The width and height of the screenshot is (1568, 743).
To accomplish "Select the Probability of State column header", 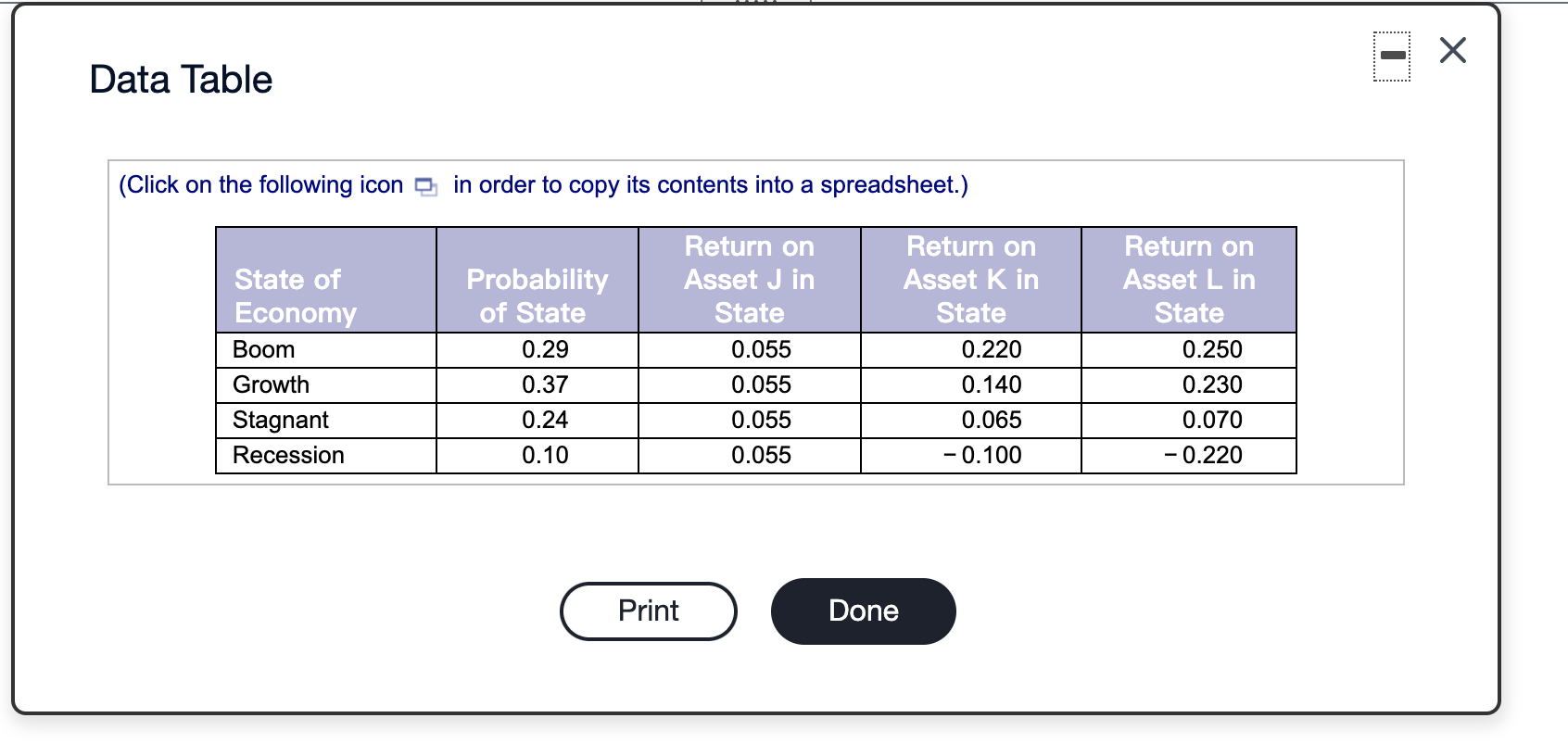I will 536,295.
